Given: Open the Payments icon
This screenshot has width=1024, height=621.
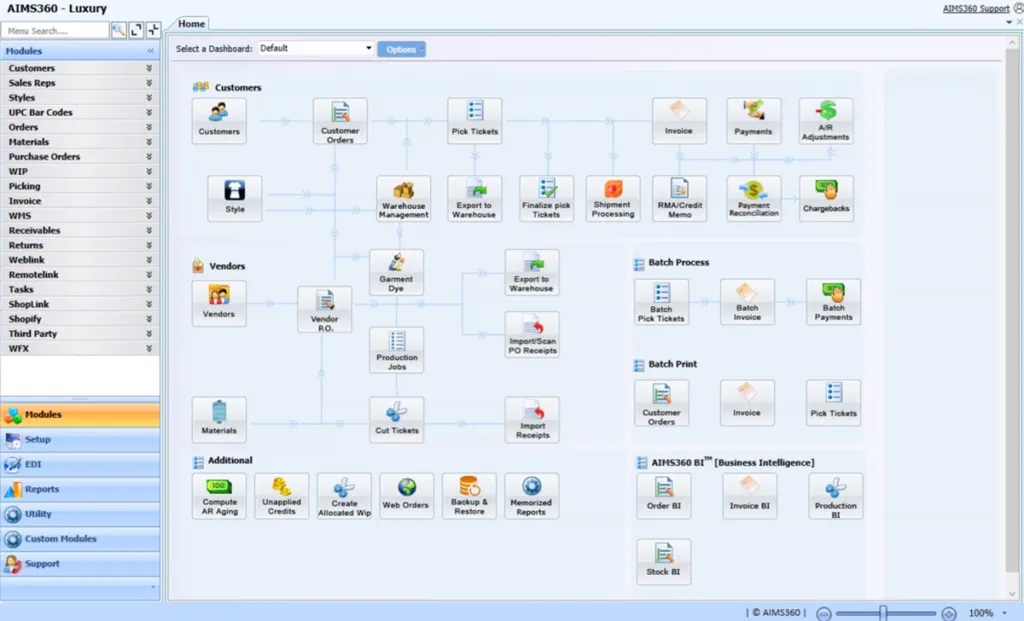Looking at the screenshot, I should (x=754, y=121).
